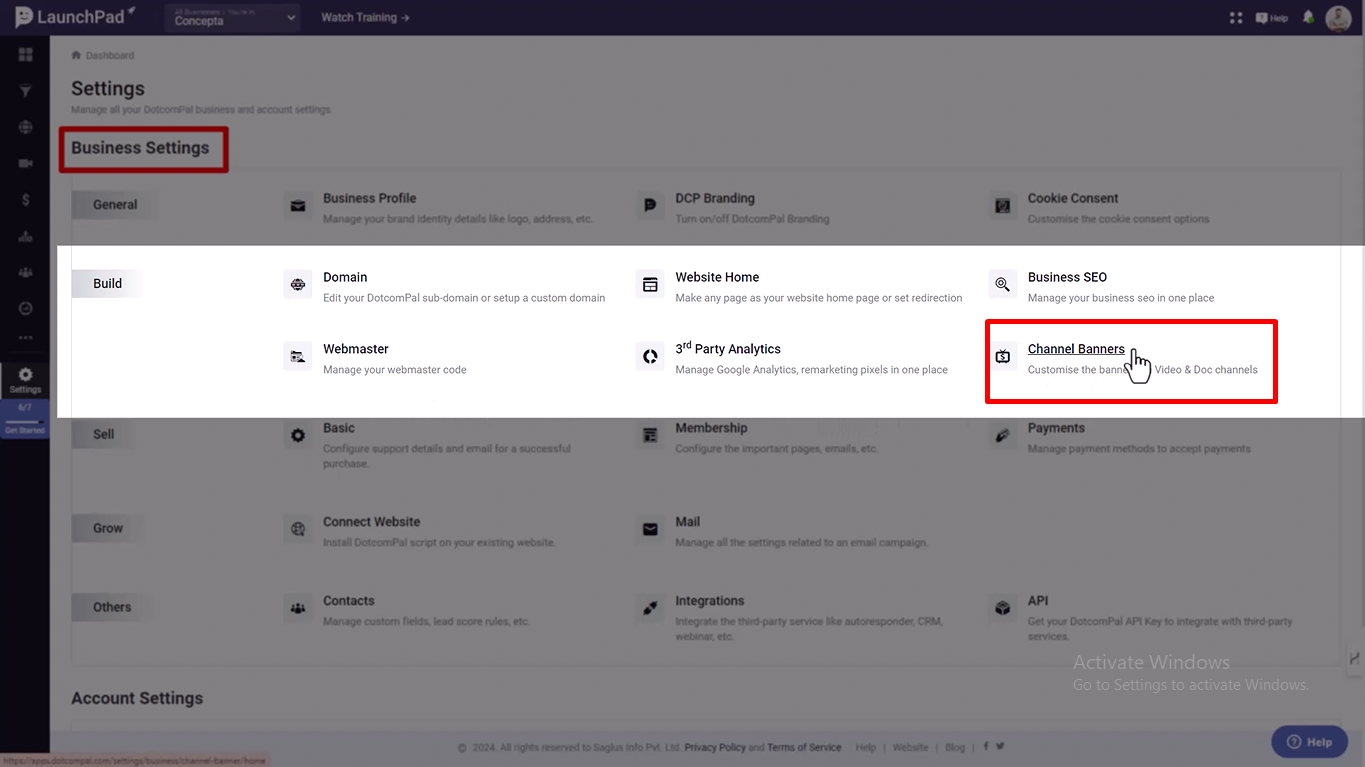Open the Business SEO link
Screen dimensions: 1365x767
click(1067, 277)
